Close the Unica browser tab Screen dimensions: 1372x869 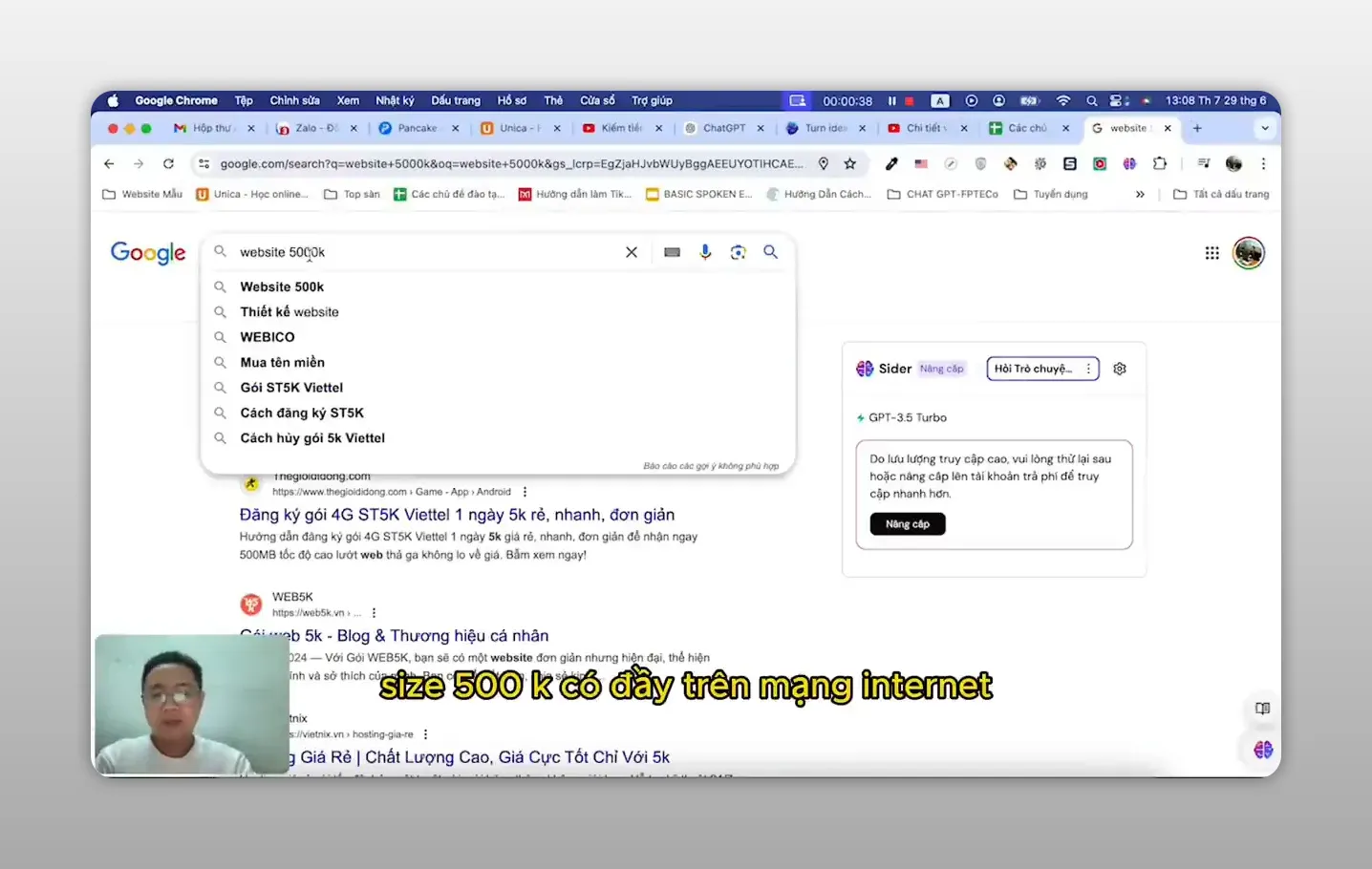click(557, 128)
